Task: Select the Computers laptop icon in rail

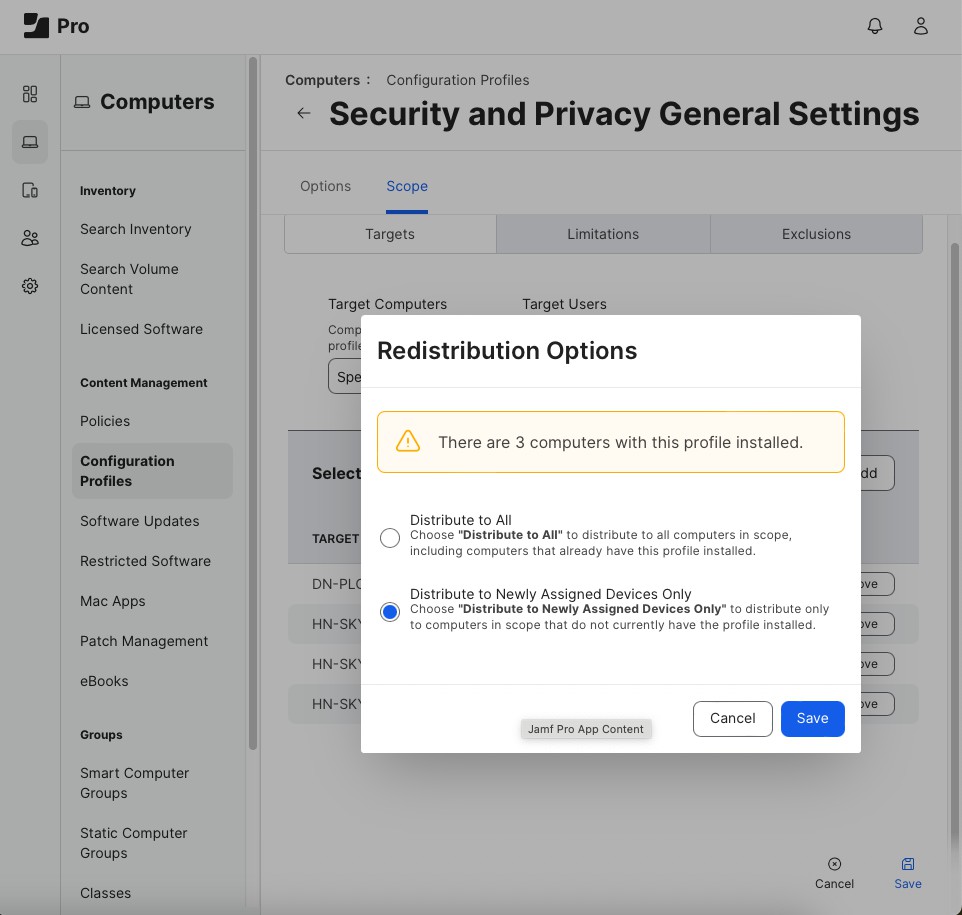Action: [30, 142]
